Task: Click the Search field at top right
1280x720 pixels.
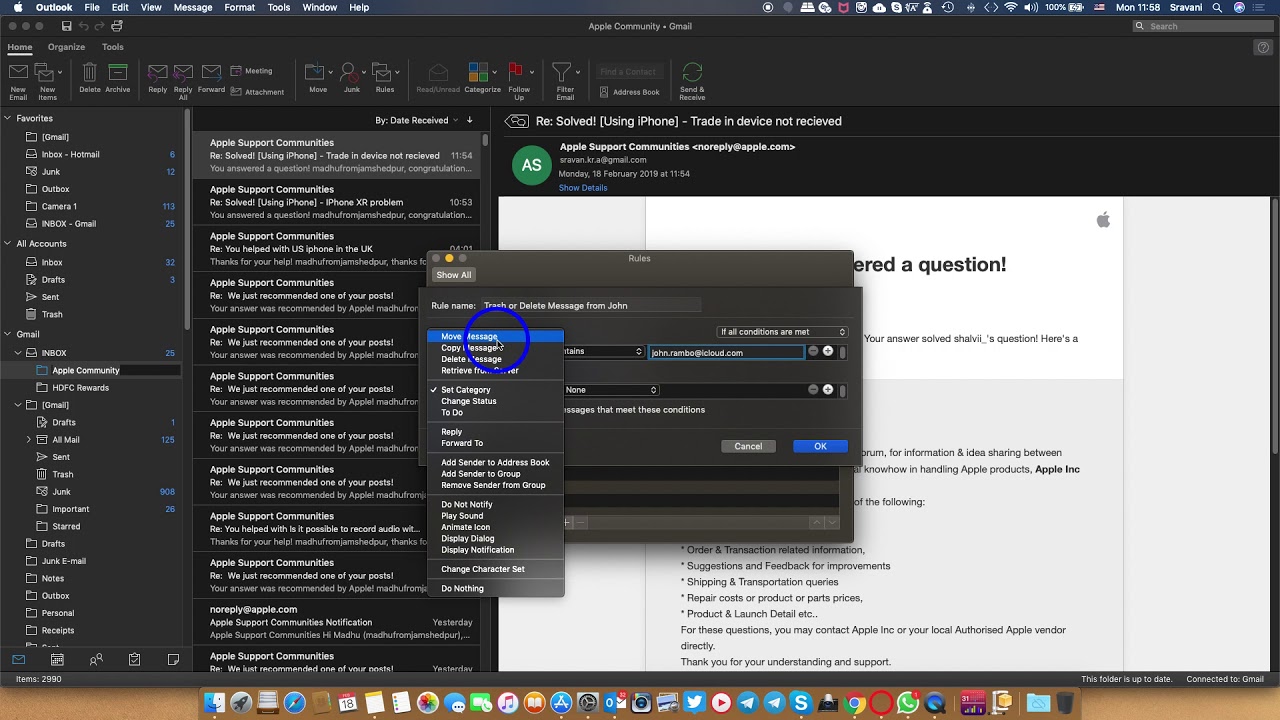Action: click(1202, 26)
